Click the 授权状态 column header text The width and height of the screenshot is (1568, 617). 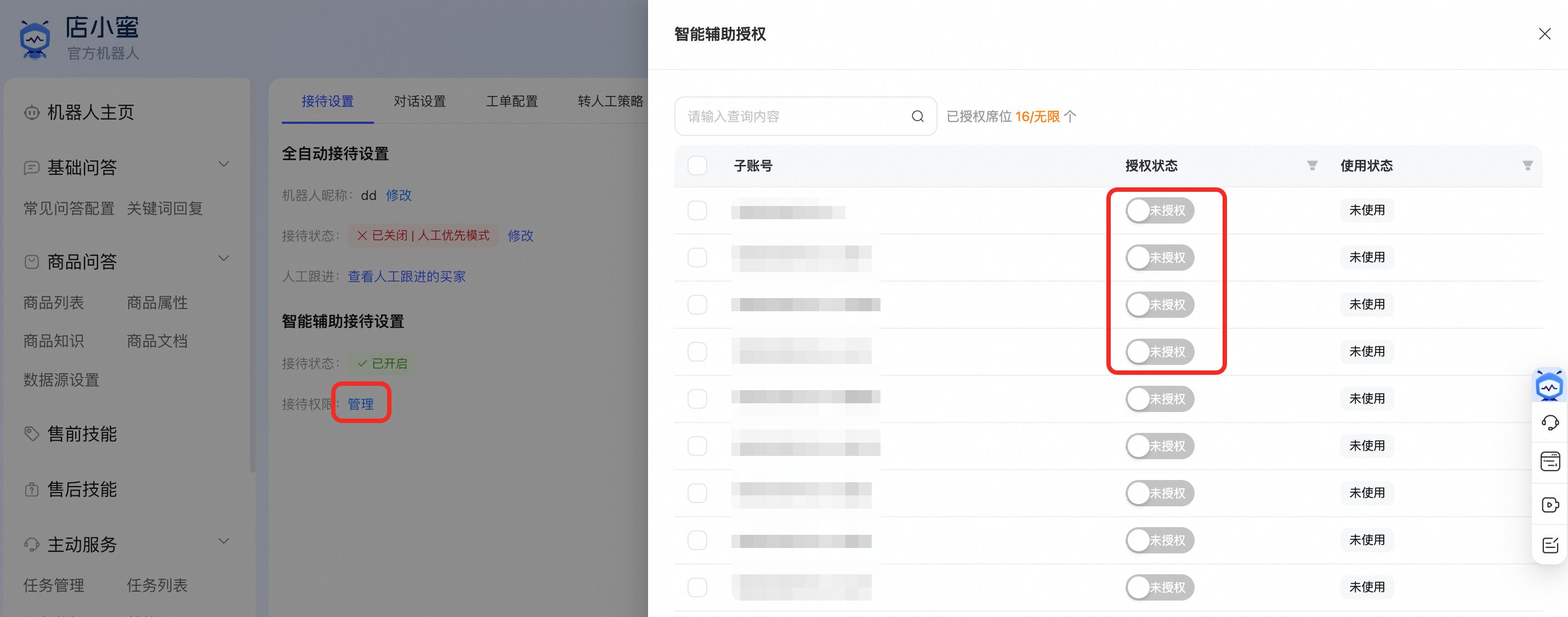(1151, 165)
